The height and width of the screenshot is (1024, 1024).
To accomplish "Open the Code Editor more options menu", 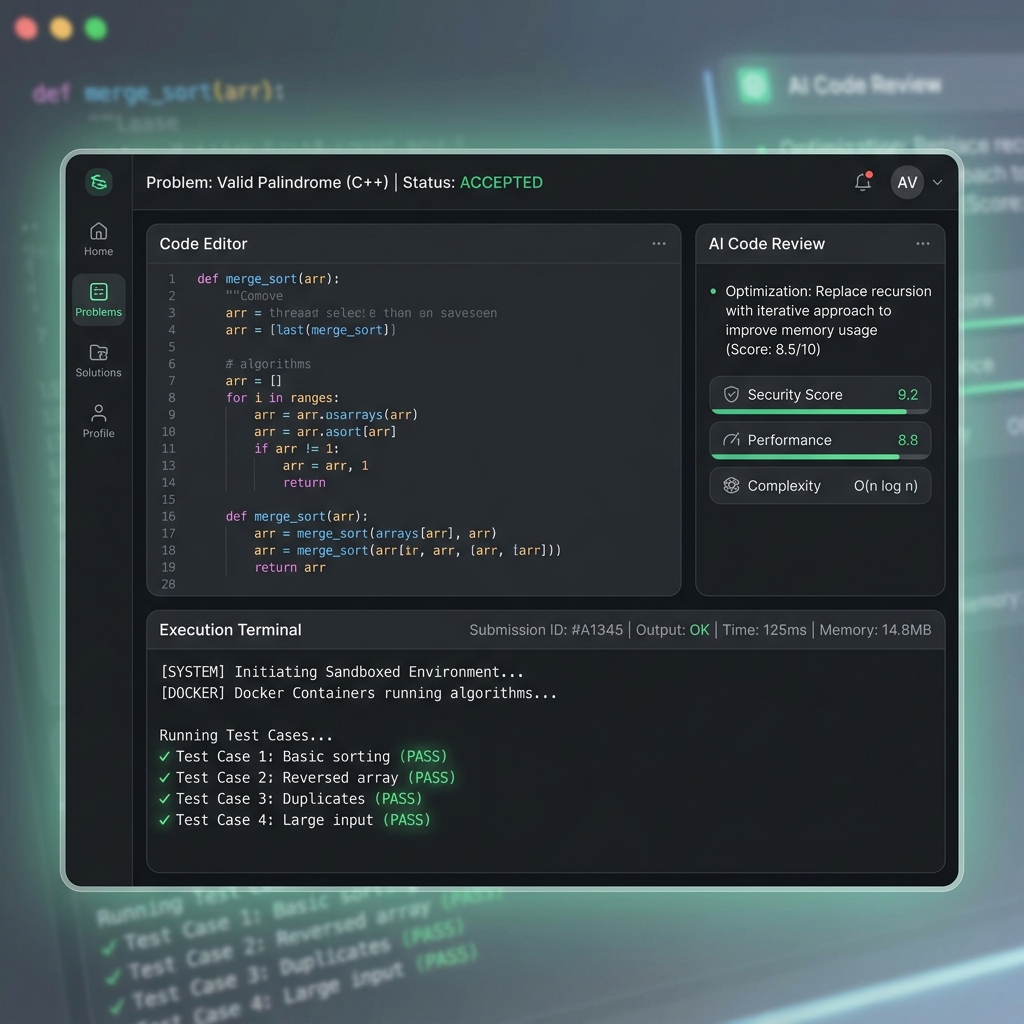I will [x=659, y=244].
